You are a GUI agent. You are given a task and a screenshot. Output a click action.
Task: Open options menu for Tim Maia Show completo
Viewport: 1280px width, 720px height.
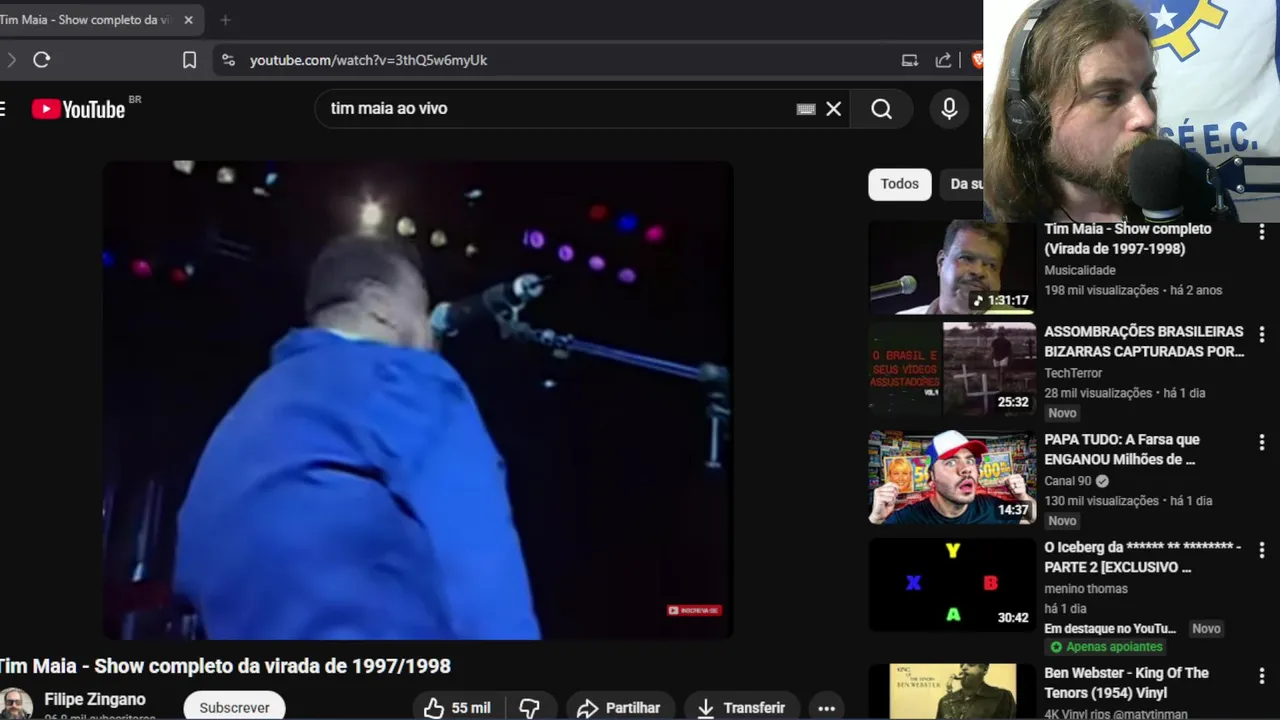point(1261,233)
